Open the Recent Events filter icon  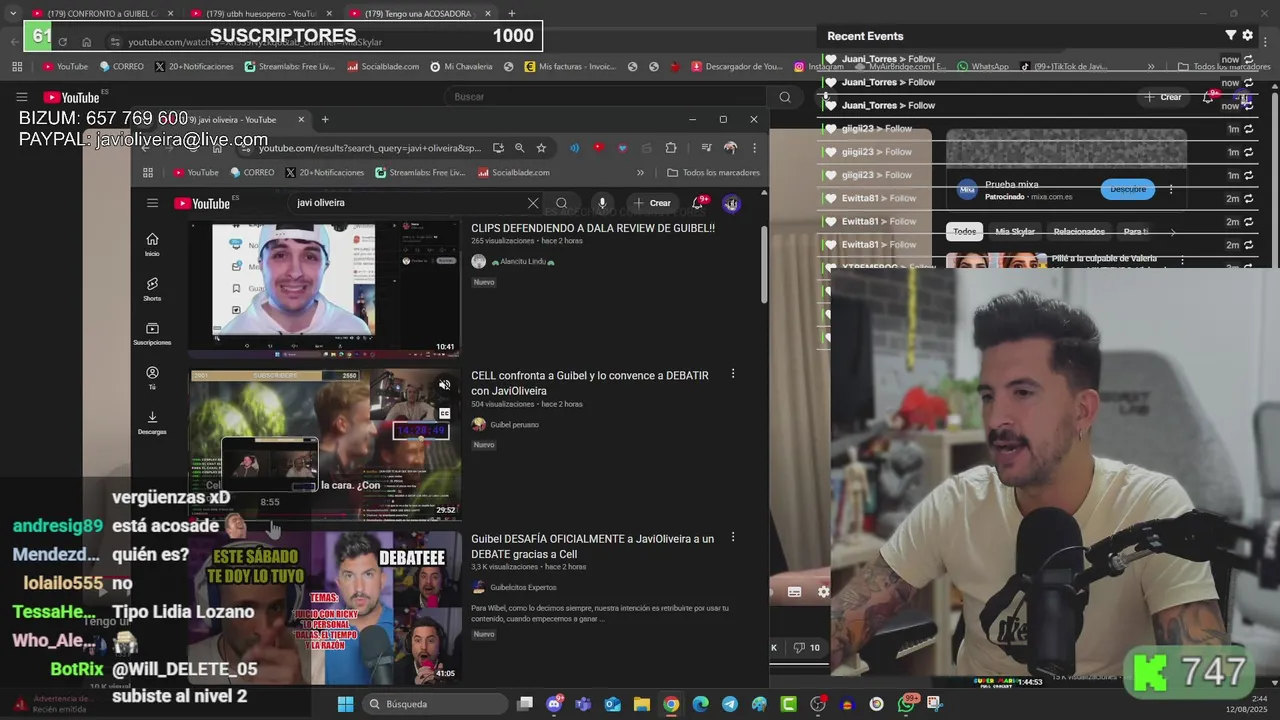point(1231,35)
